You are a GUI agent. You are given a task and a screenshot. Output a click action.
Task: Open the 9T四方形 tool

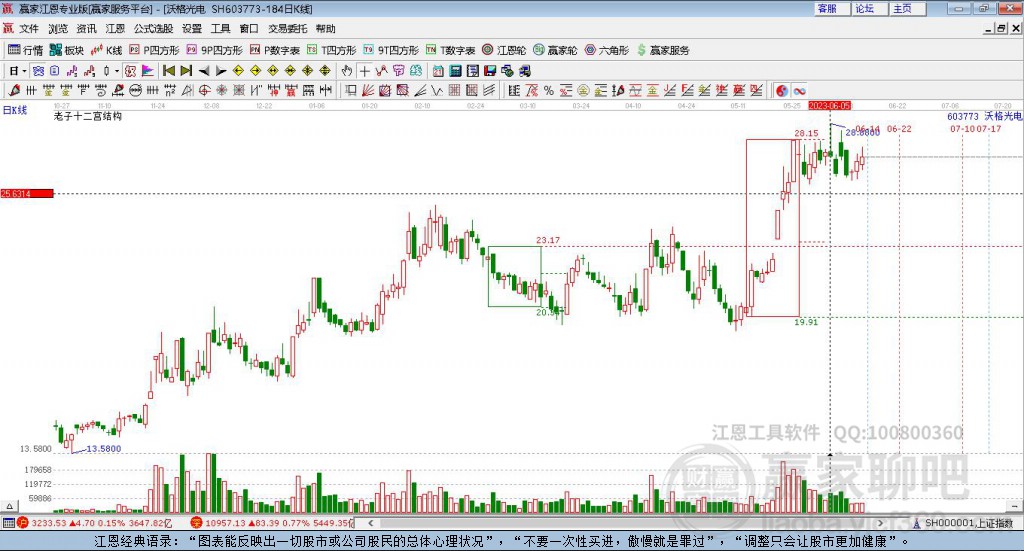pyautogui.click(x=391, y=50)
